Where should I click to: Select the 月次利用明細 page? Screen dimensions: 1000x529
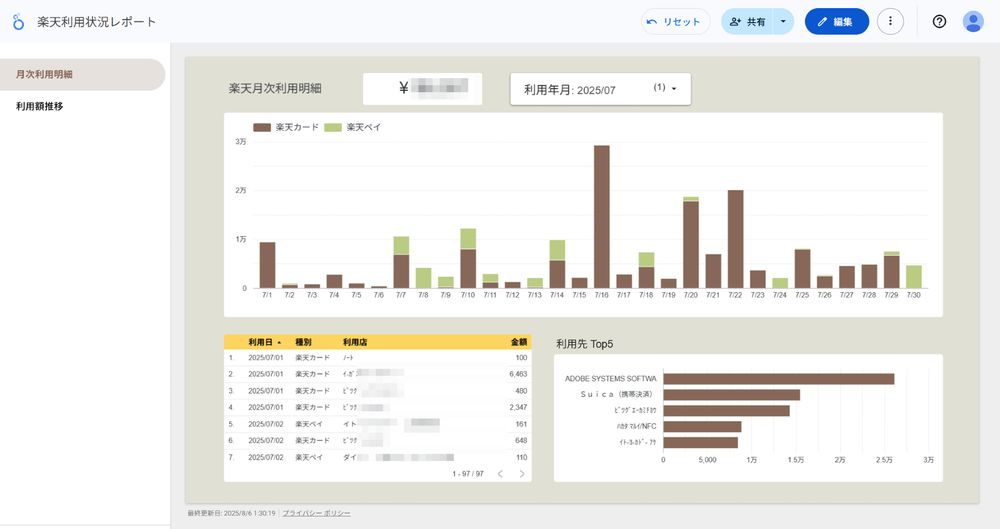pyautogui.click(x=82, y=75)
